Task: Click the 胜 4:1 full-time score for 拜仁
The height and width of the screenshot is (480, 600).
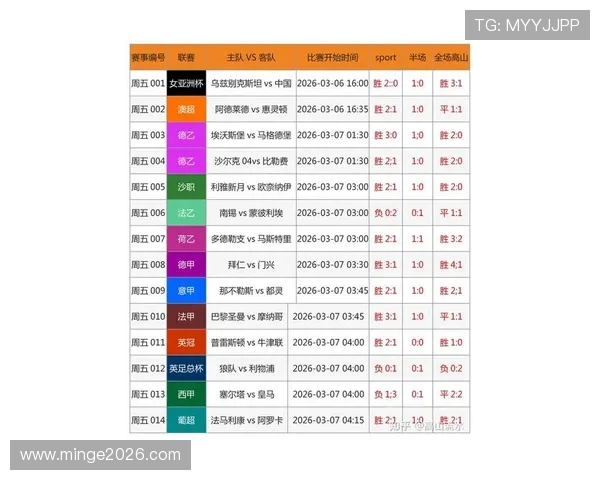Action: [x=451, y=264]
